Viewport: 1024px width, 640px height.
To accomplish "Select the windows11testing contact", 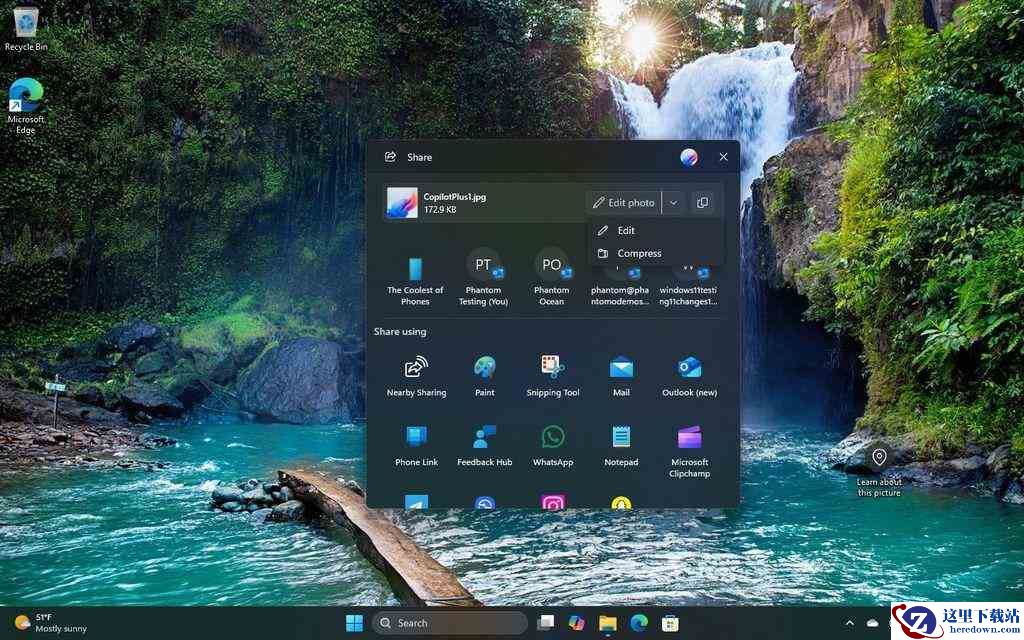I will (x=688, y=286).
